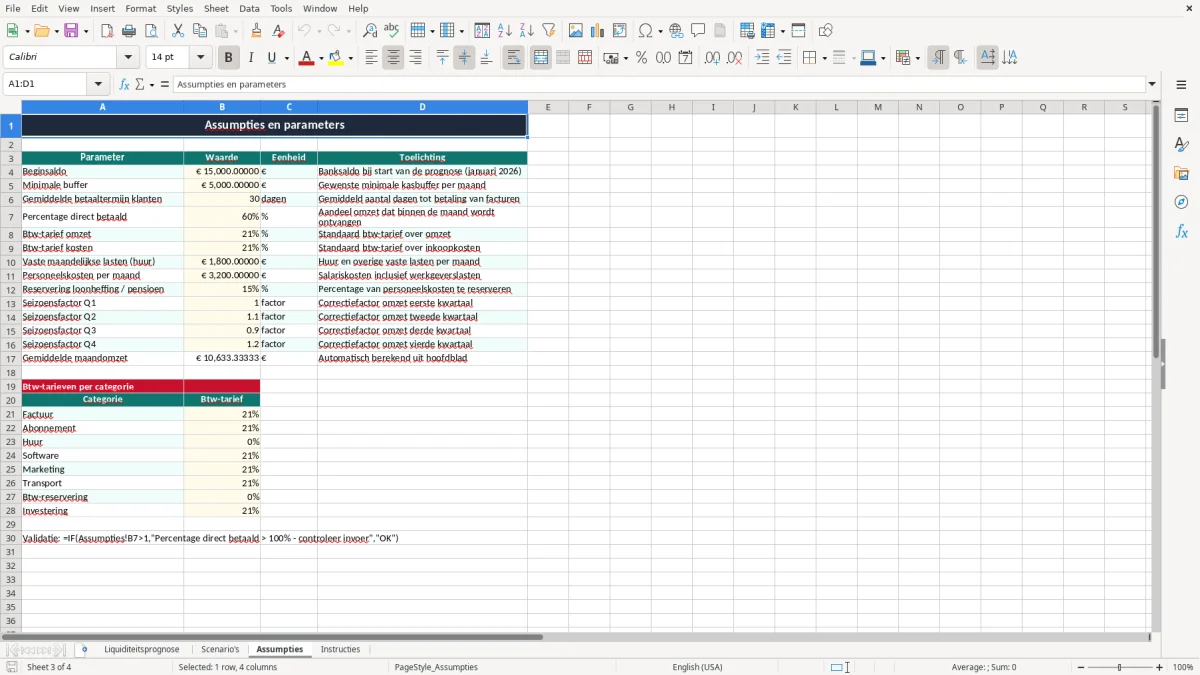1200x675 pixels.
Task: Click the Sort Ascending icon
Action: (x=505, y=31)
